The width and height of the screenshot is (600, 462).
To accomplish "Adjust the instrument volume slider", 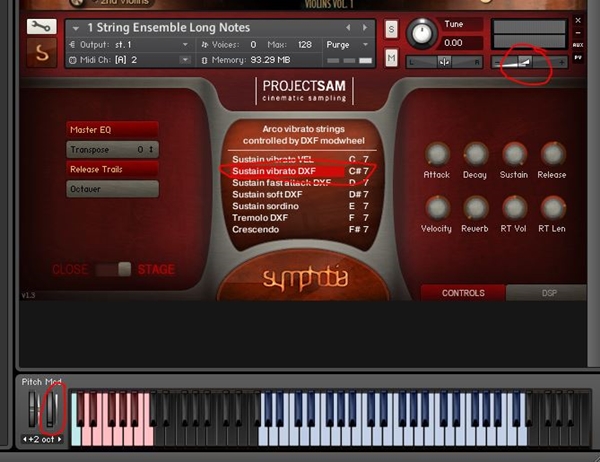I will (530, 62).
